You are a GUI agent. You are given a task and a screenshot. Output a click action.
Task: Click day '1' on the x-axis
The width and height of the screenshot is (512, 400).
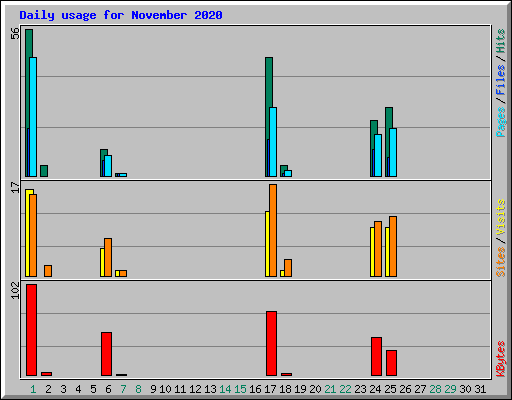[x=33, y=389]
